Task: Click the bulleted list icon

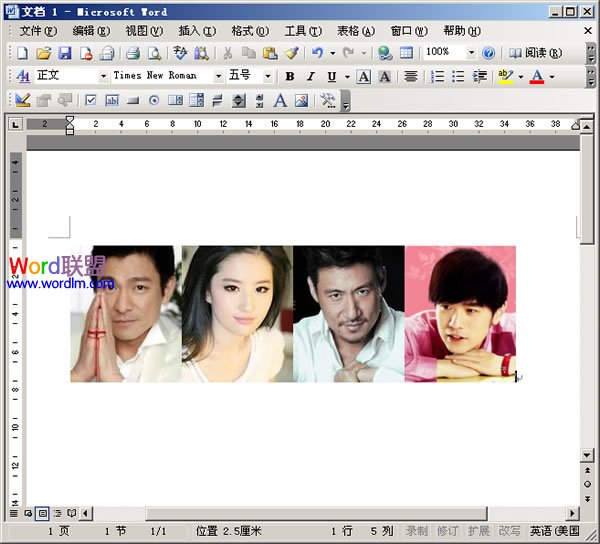Action: [x=458, y=76]
